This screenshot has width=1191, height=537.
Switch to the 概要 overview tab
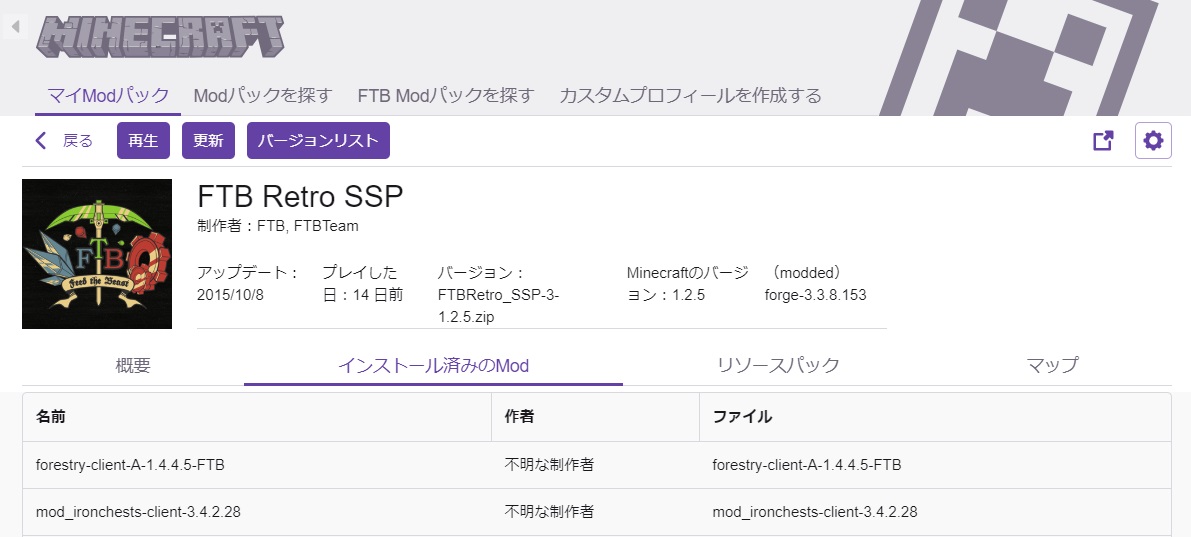(x=133, y=365)
